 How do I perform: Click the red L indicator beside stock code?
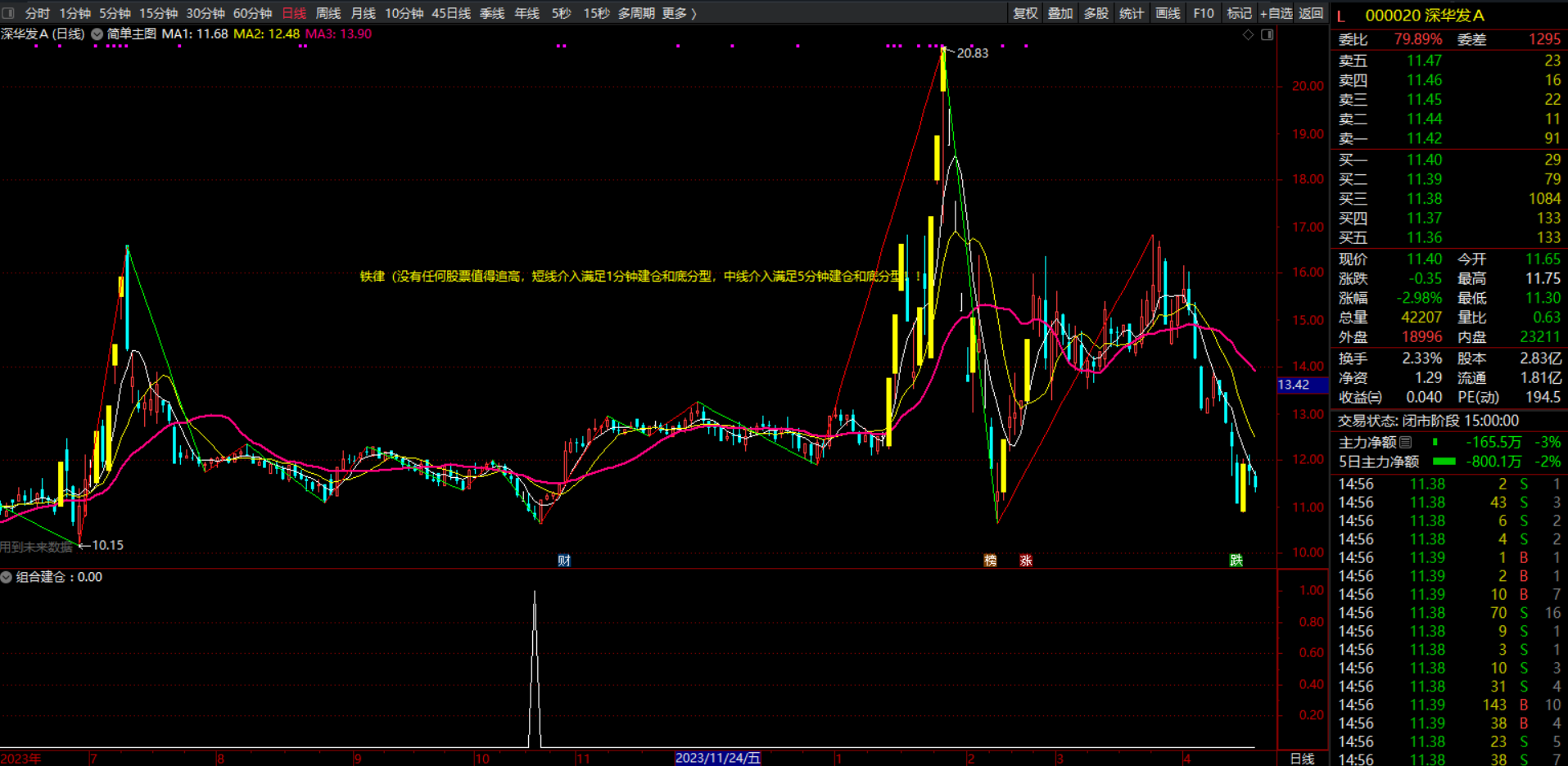tap(1341, 16)
